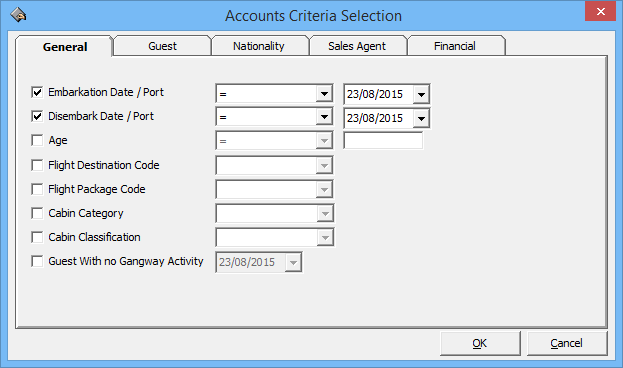This screenshot has height=368, width=623.
Task: Confirm with the OK button
Action: coord(480,343)
